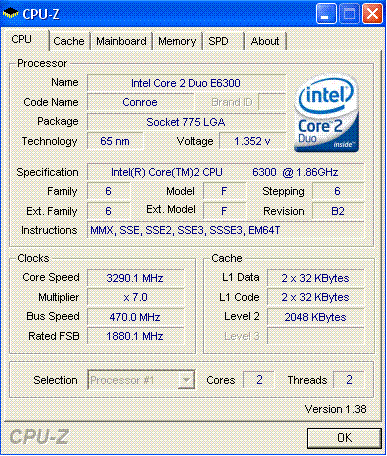Click the Specification text field
The height and width of the screenshot is (456, 387).
tap(225, 172)
